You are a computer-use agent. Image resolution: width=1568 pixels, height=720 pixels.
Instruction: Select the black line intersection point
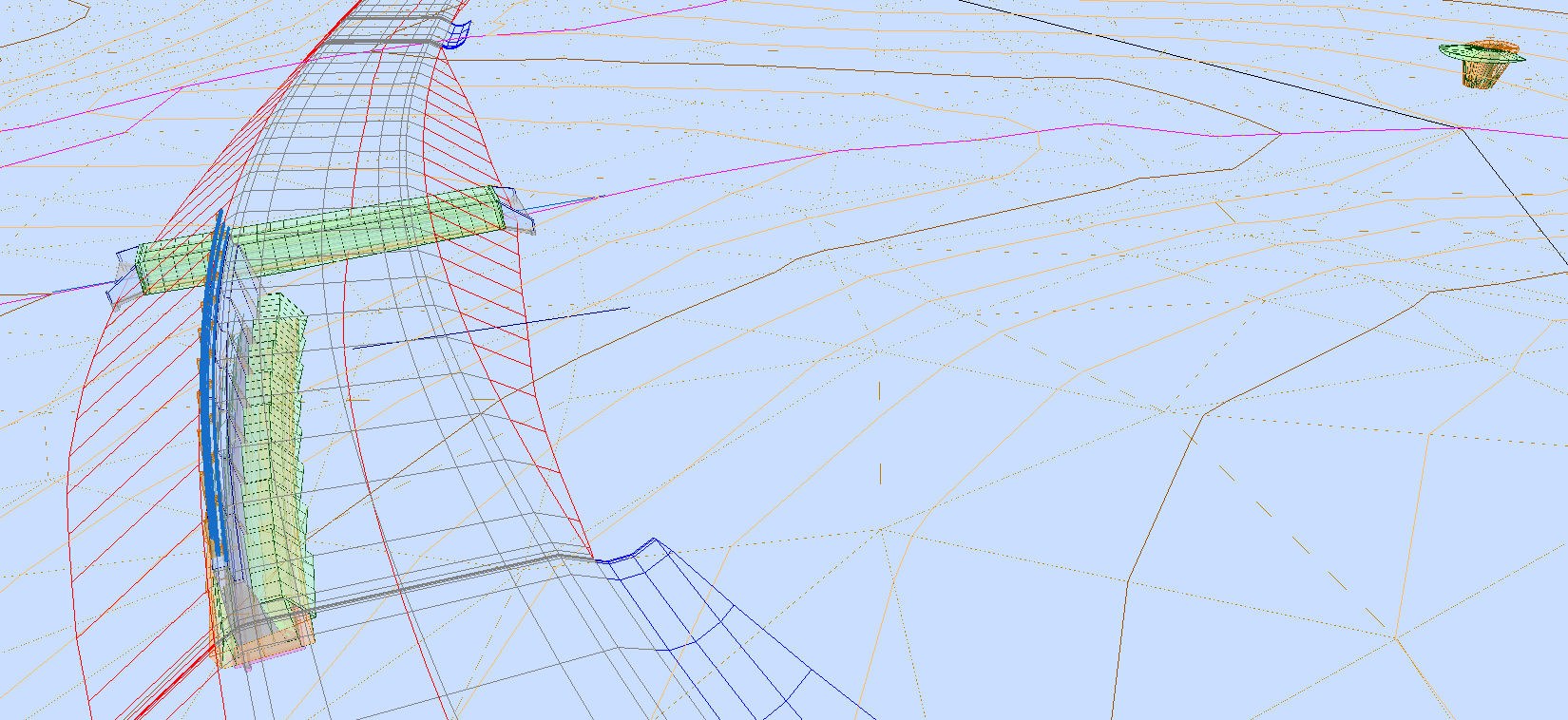pyautogui.click(x=1461, y=126)
